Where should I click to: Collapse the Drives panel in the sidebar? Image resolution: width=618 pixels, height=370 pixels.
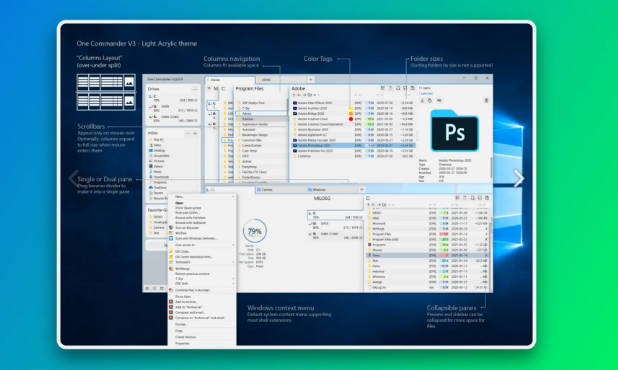click(195, 89)
